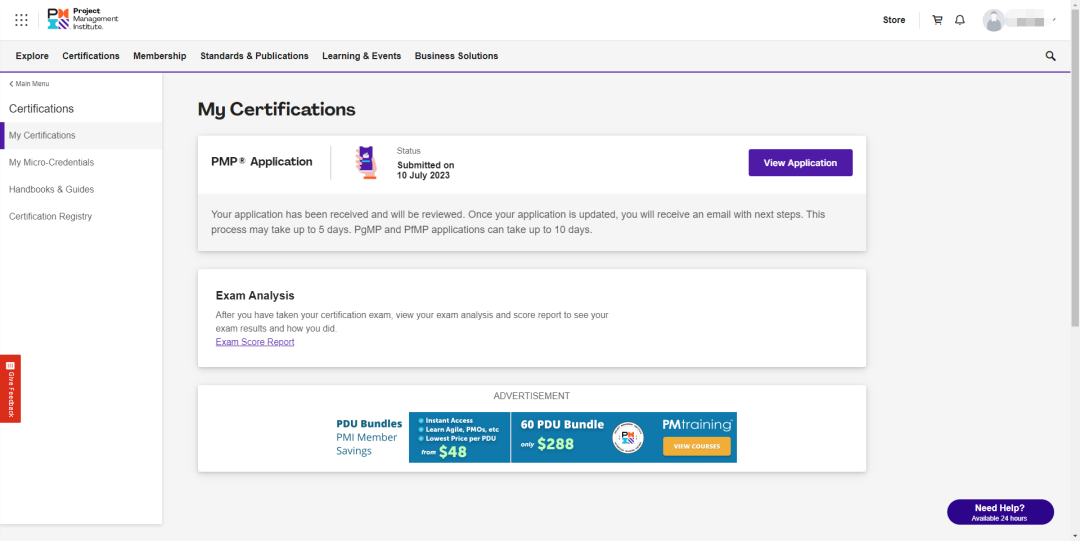The image size is (1080, 541).
Task: Click the PDU Bundles ad banner text
Action: click(368, 438)
